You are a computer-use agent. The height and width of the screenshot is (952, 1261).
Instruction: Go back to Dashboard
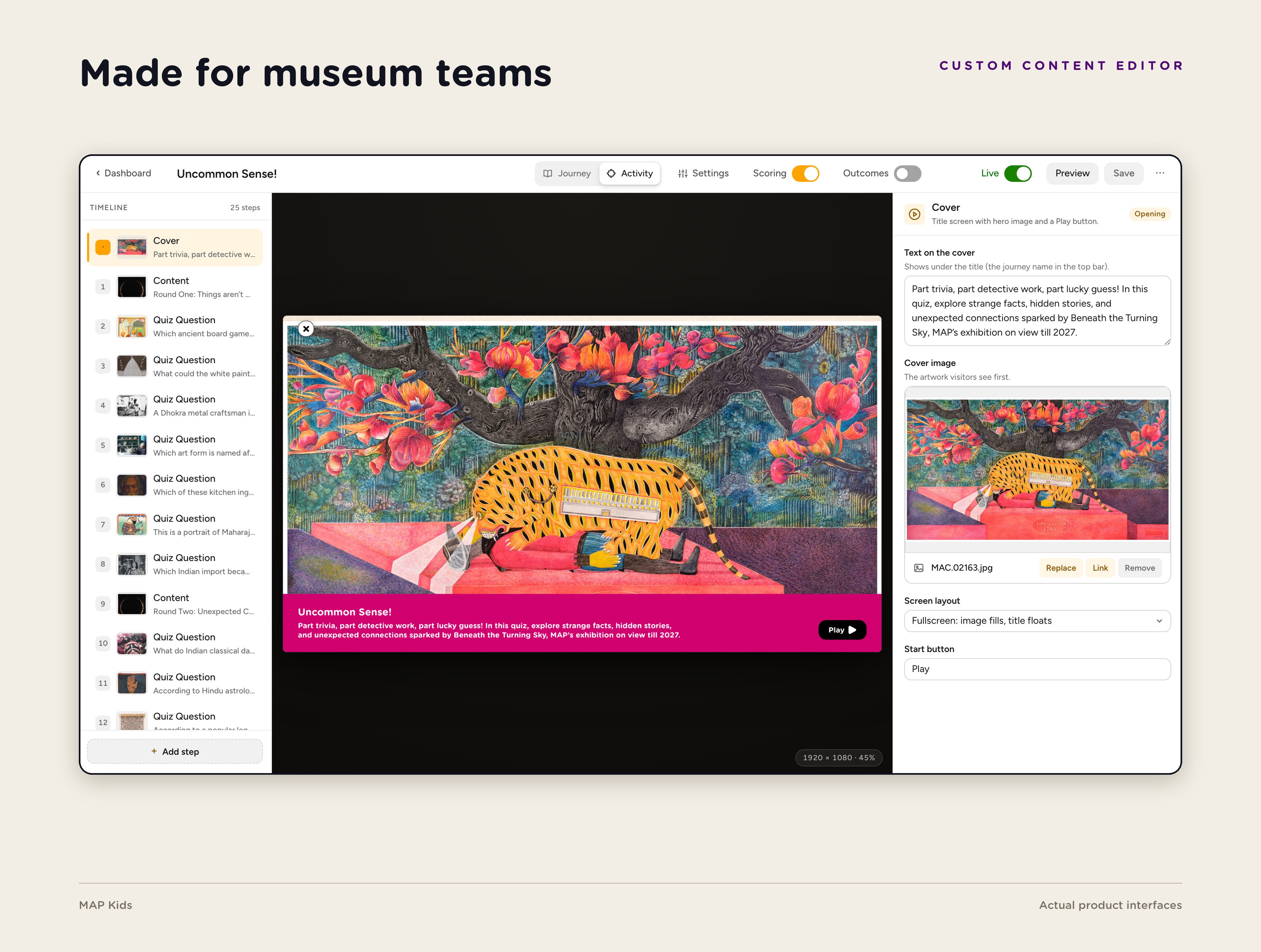pos(123,173)
